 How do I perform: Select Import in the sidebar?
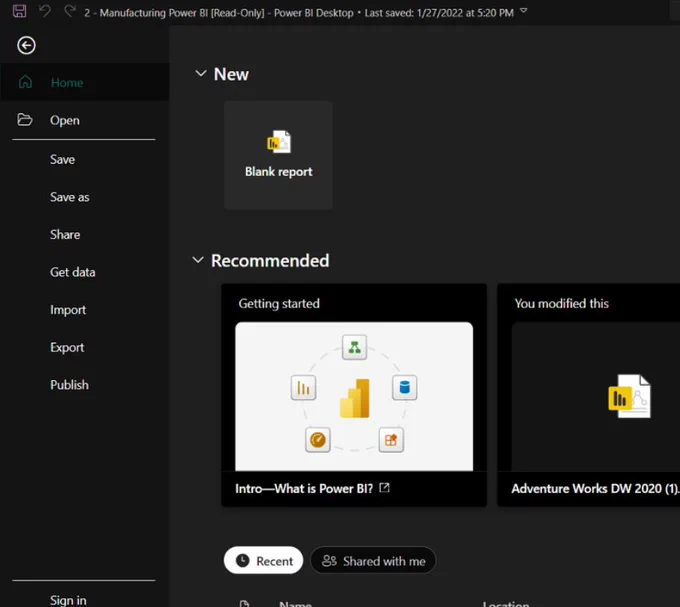tap(68, 310)
